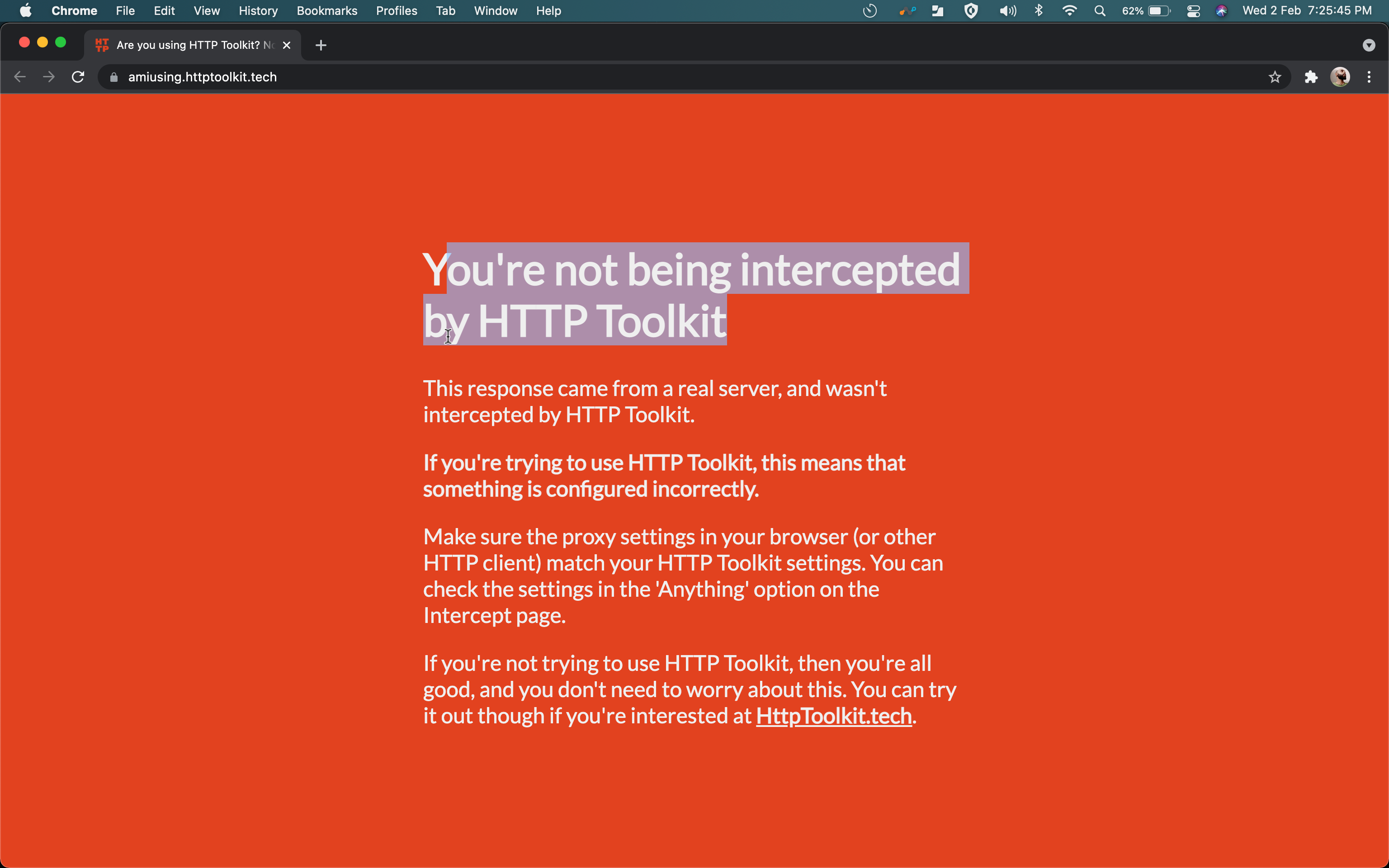This screenshot has width=1389, height=868.
Task: Open Chrome's three-dot menu
Action: tap(1369, 76)
